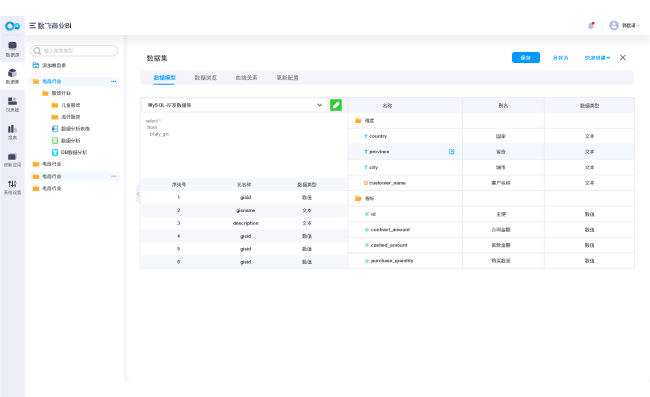The height and width of the screenshot is (397, 650).
Task: Close the 数据集 panel with X
Action: point(623,58)
